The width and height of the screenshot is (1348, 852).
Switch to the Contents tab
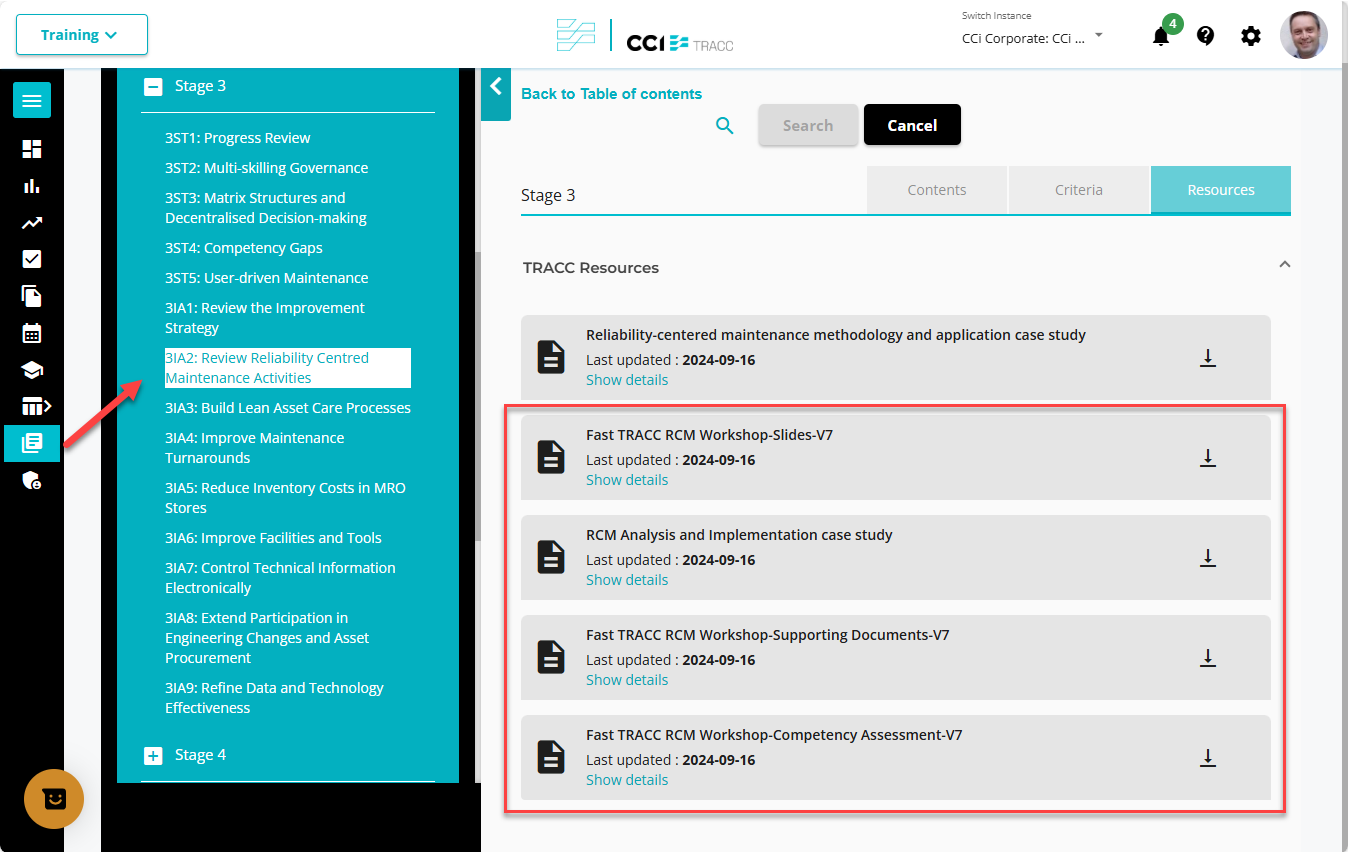point(936,190)
